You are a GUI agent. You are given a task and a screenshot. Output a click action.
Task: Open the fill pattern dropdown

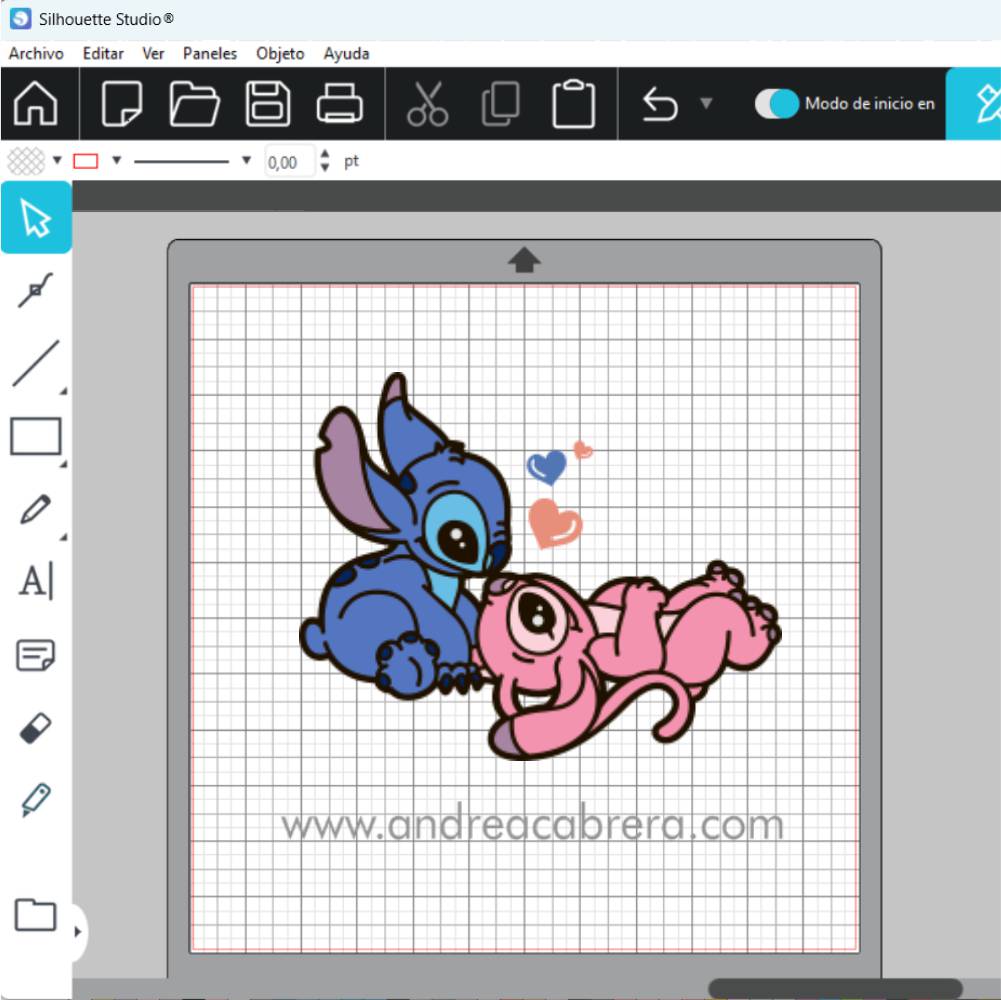57,161
